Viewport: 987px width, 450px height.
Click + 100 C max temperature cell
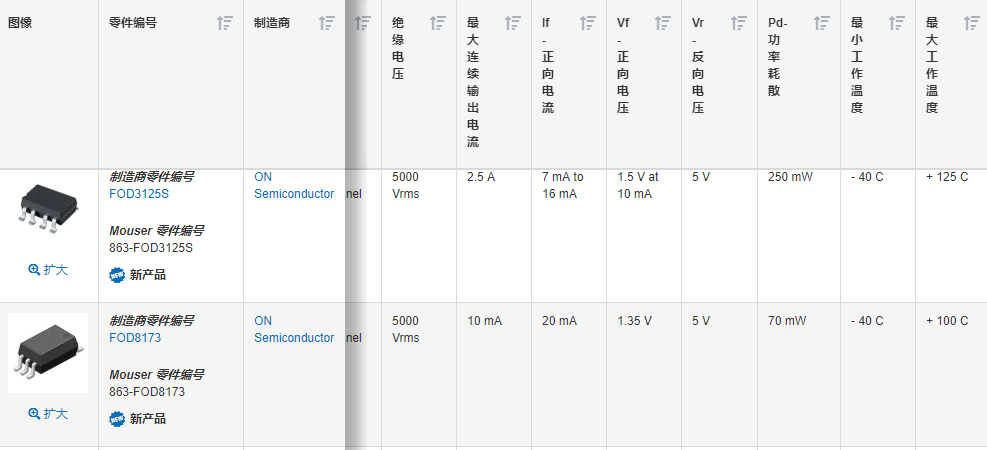pos(947,321)
